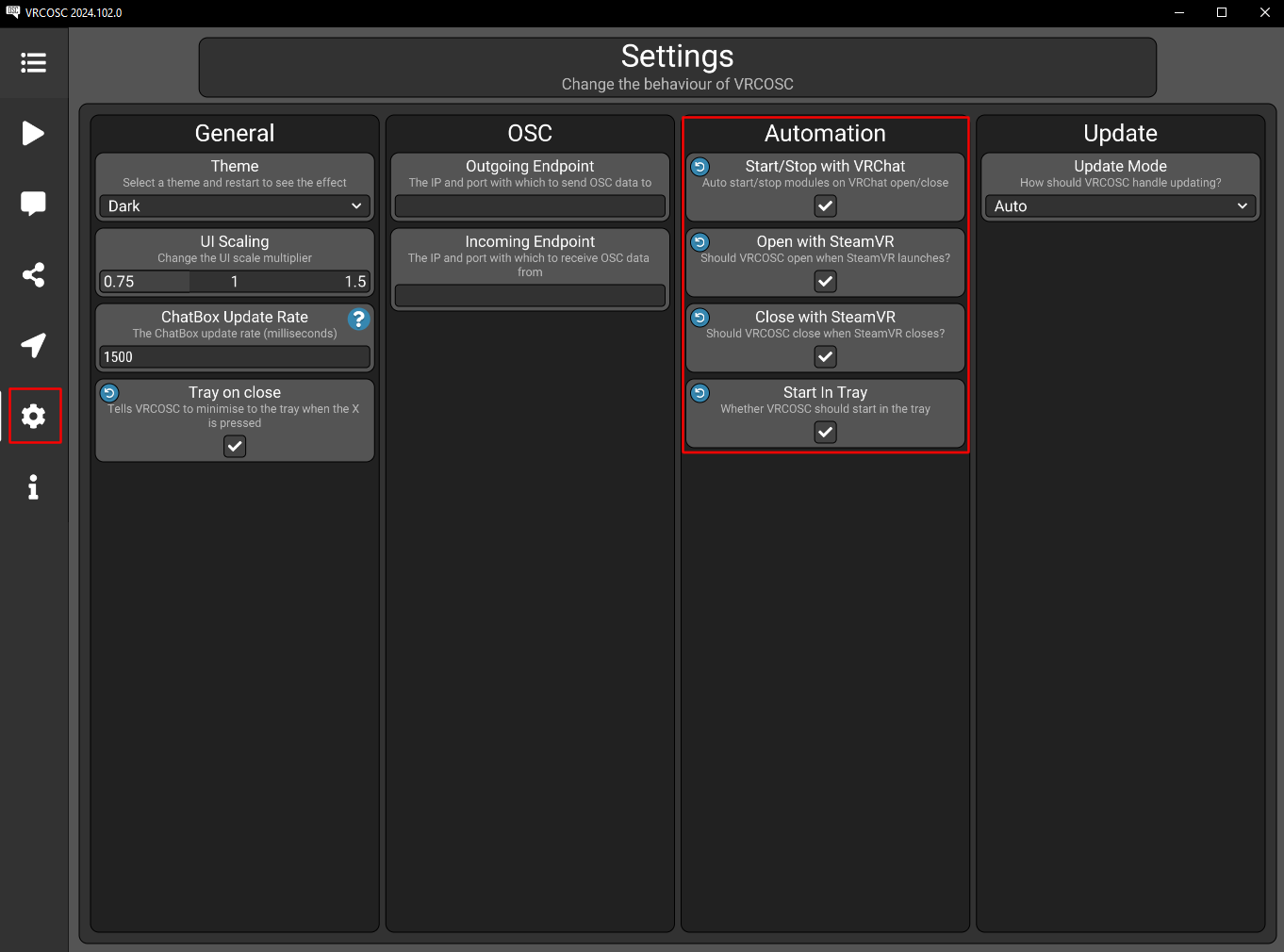This screenshot has height=952, width=1284.
Task: Click the 'Update' section heading
Action: click(x=1120, y=133)
